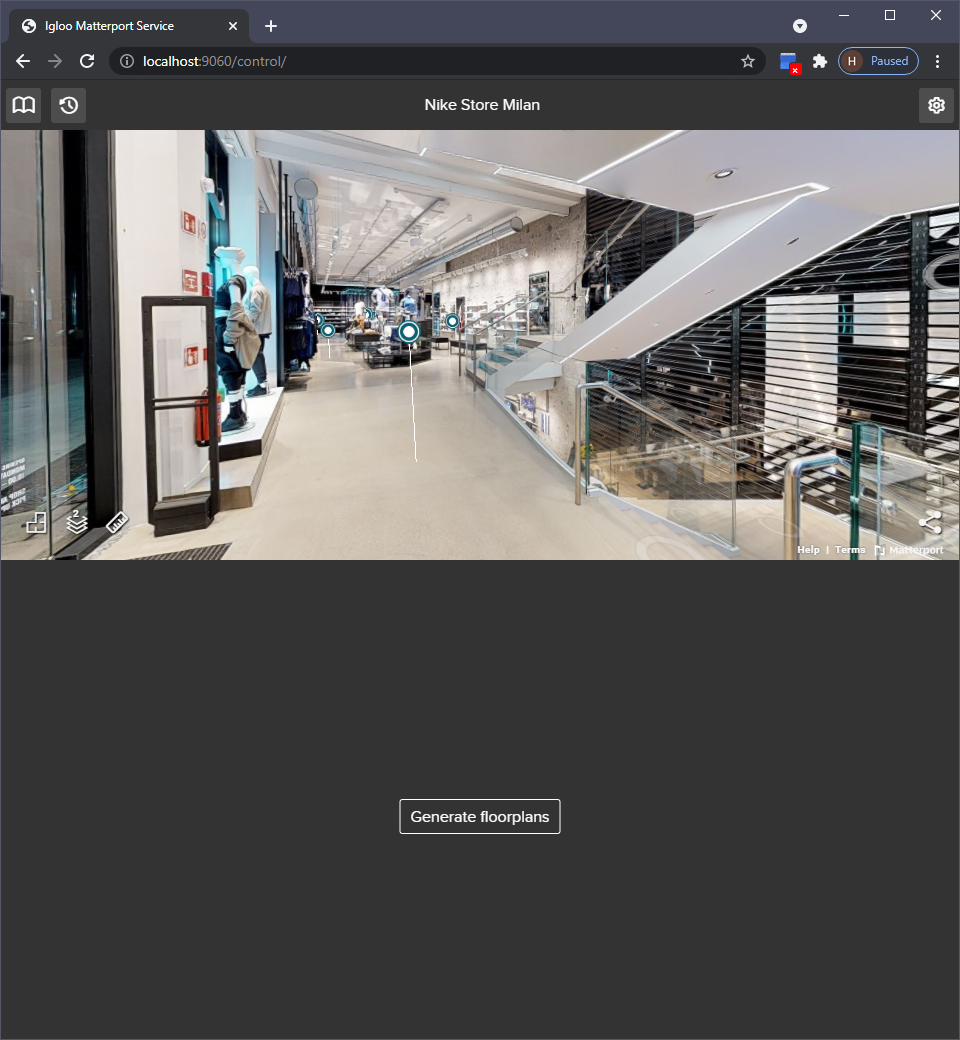Reload the page in the browser
This screenshot has height=1040, width=960.
pyautogui.click(x=87, y=61)
